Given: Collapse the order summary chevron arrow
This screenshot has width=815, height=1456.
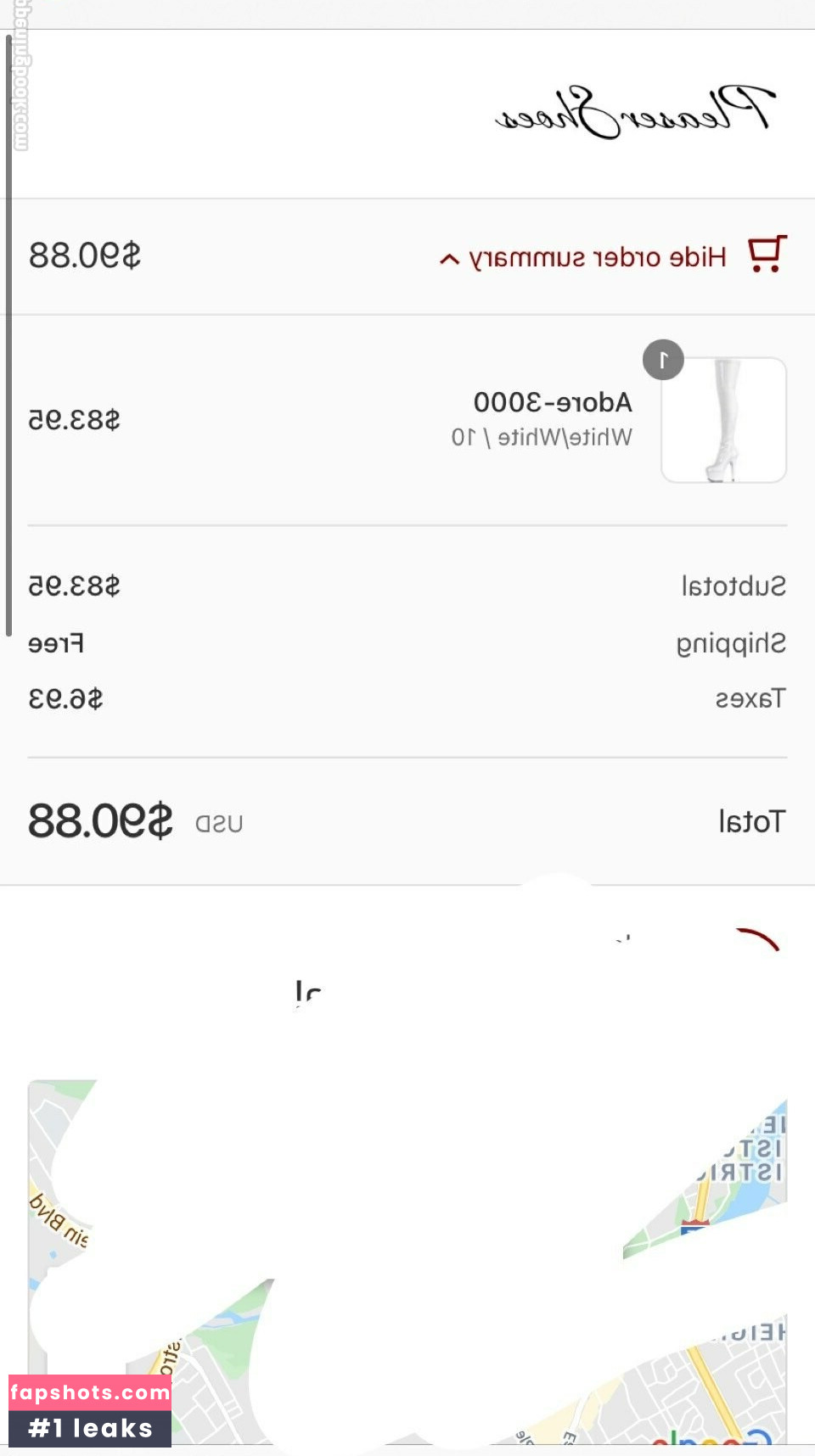Looking at the screenshot, I should pyautogui.click(x=449, y=259).
